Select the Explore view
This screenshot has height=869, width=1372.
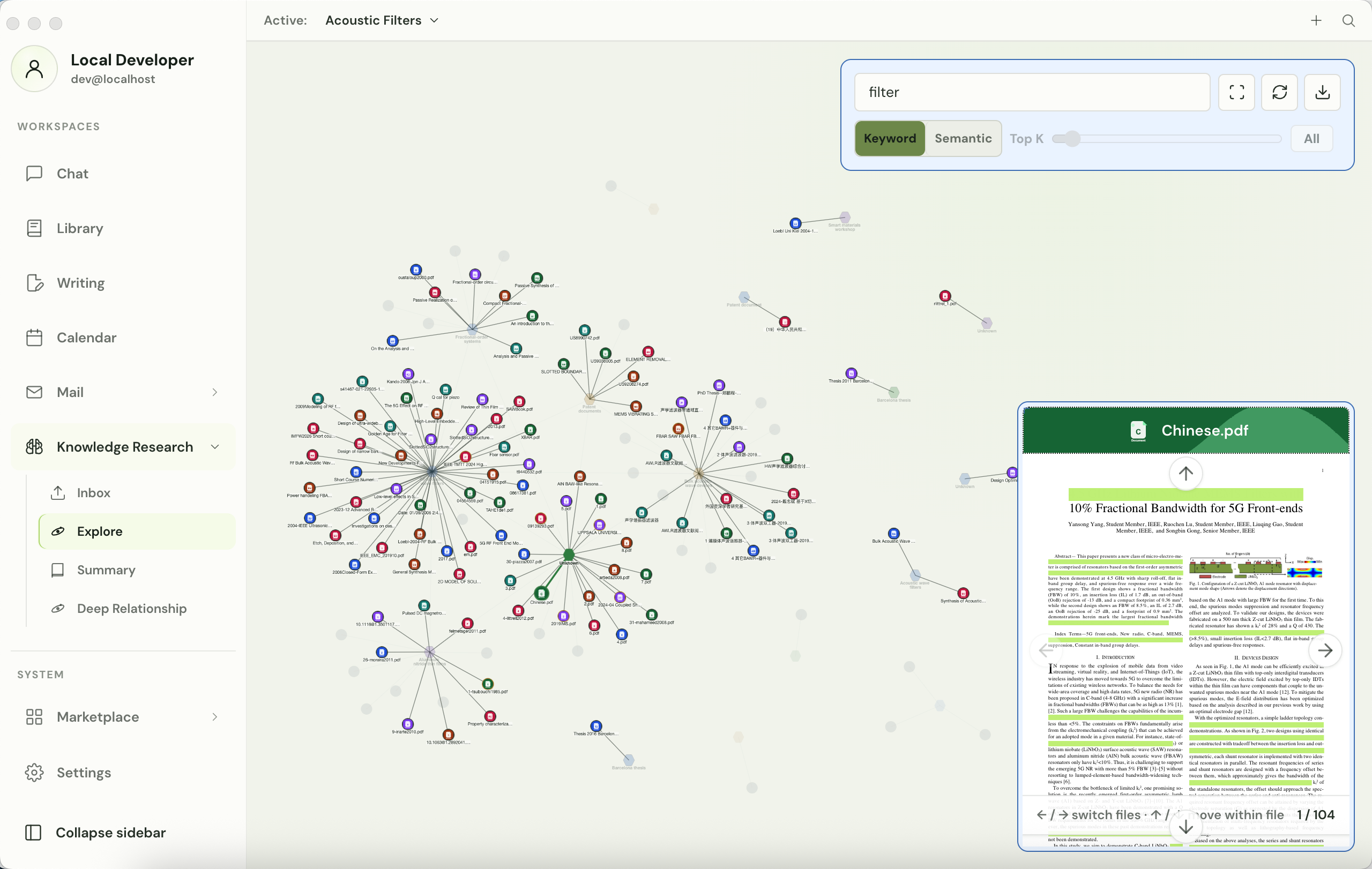coord(137,531)
